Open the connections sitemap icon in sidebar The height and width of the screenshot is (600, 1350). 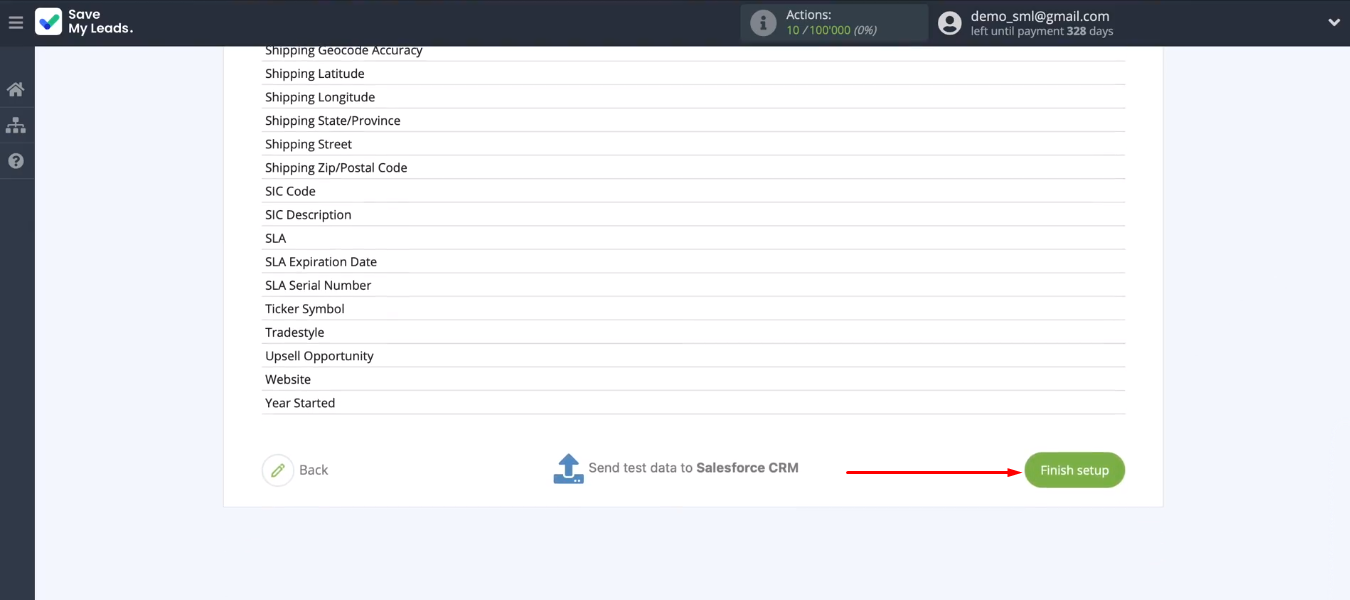point(15,125)
